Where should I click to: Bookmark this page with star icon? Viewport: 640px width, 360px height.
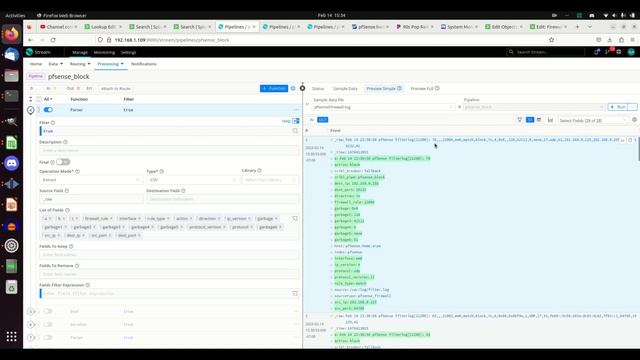point(551,40)
